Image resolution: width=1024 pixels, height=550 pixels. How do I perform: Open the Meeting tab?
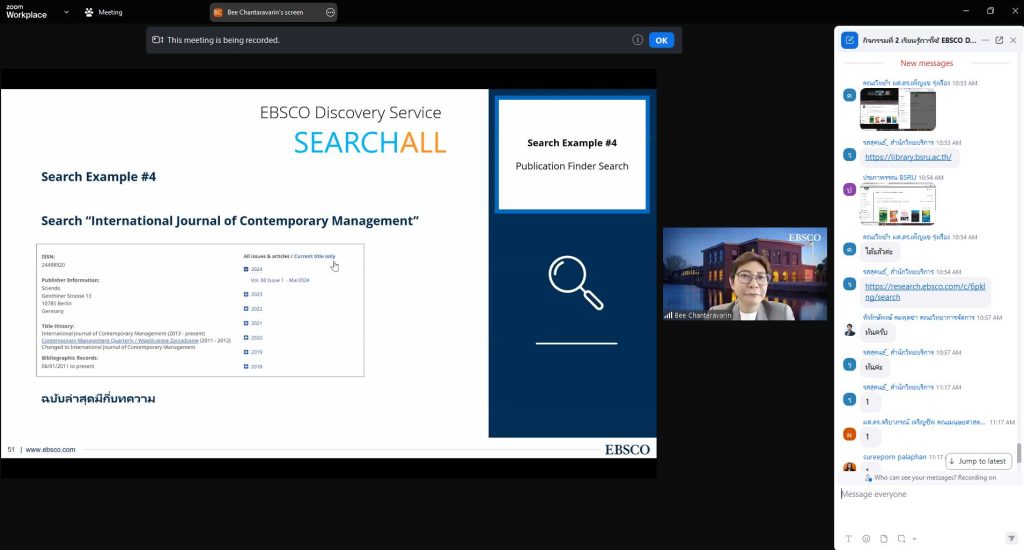coord(103,12)
